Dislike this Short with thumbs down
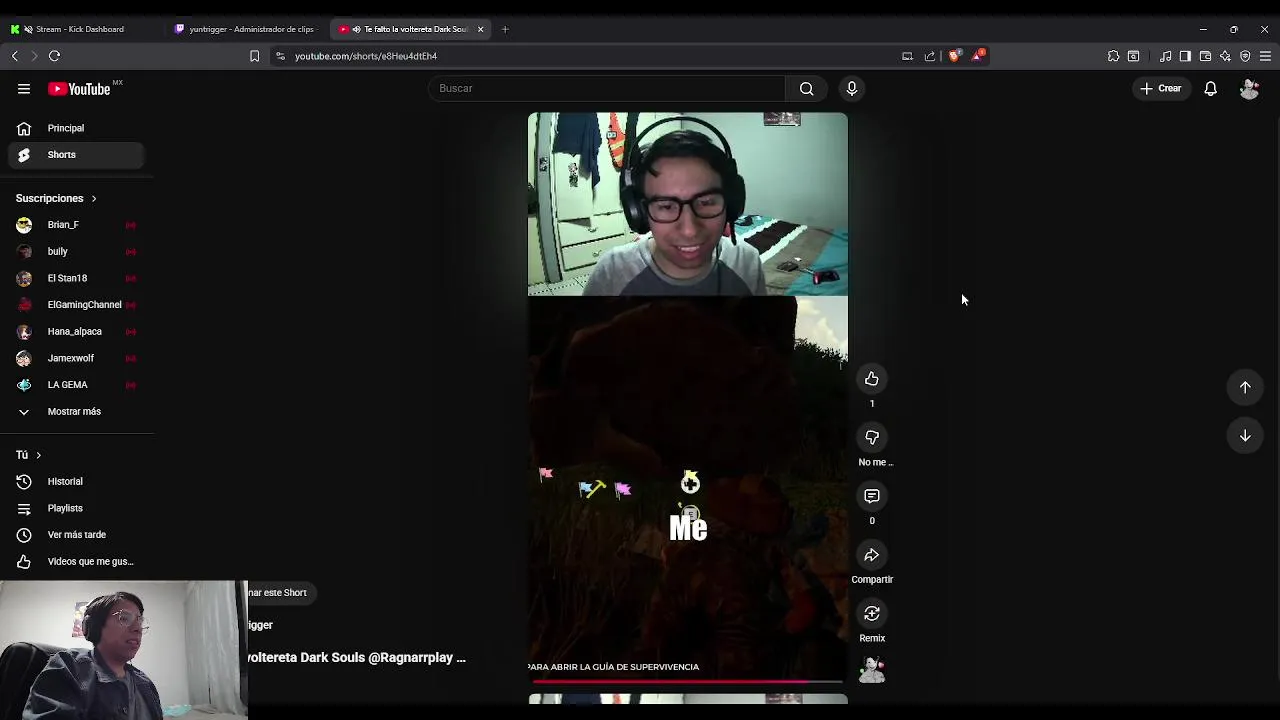Screen dimensions: 1280x720 click(x=872, y=437)
